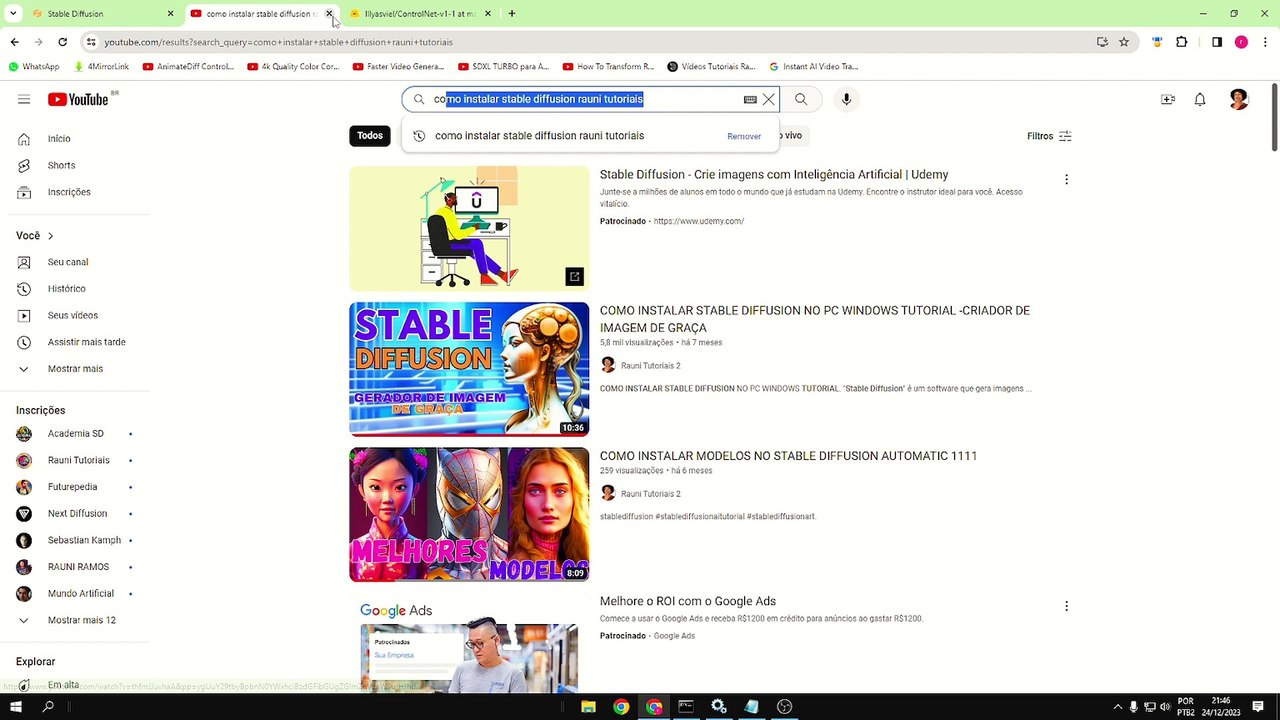Open the Windows Start menu

[x=15, y=707]
